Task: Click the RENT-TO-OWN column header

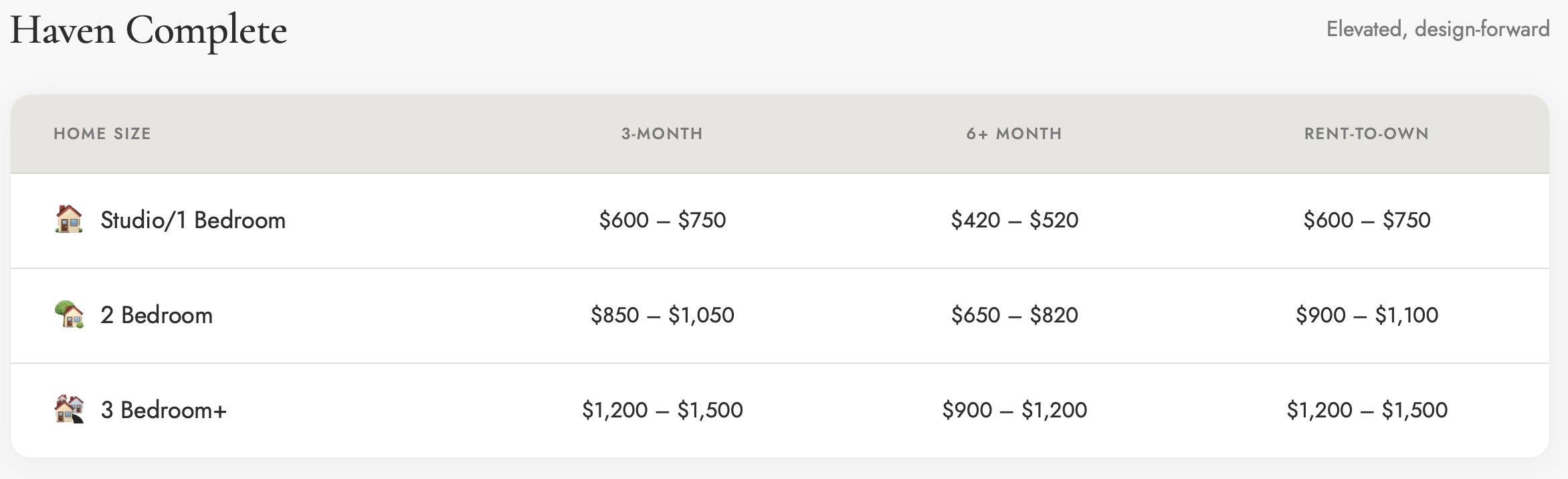Action: point(1367,134)
